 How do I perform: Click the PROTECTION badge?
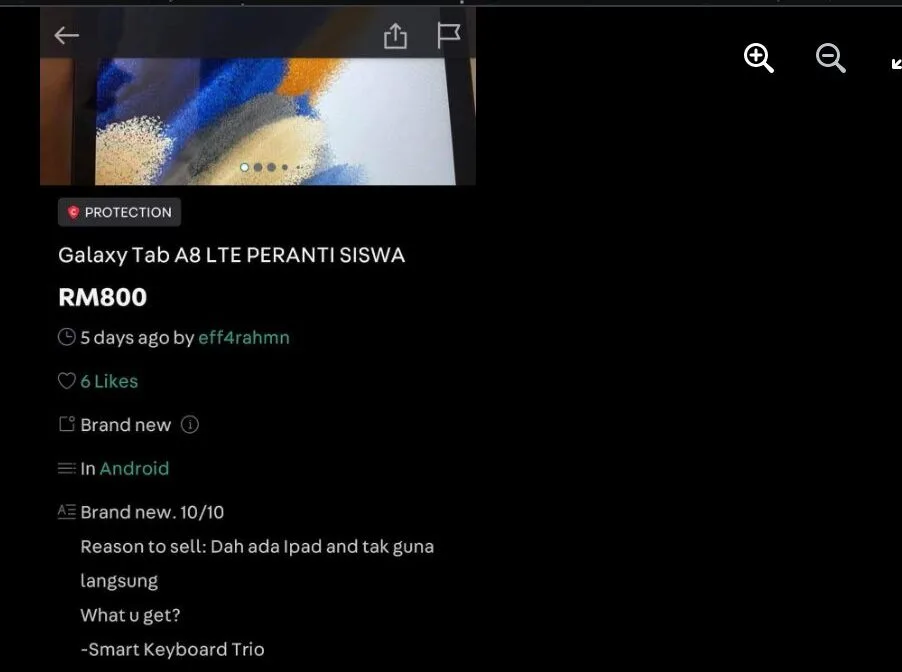[x=120, y=212]
